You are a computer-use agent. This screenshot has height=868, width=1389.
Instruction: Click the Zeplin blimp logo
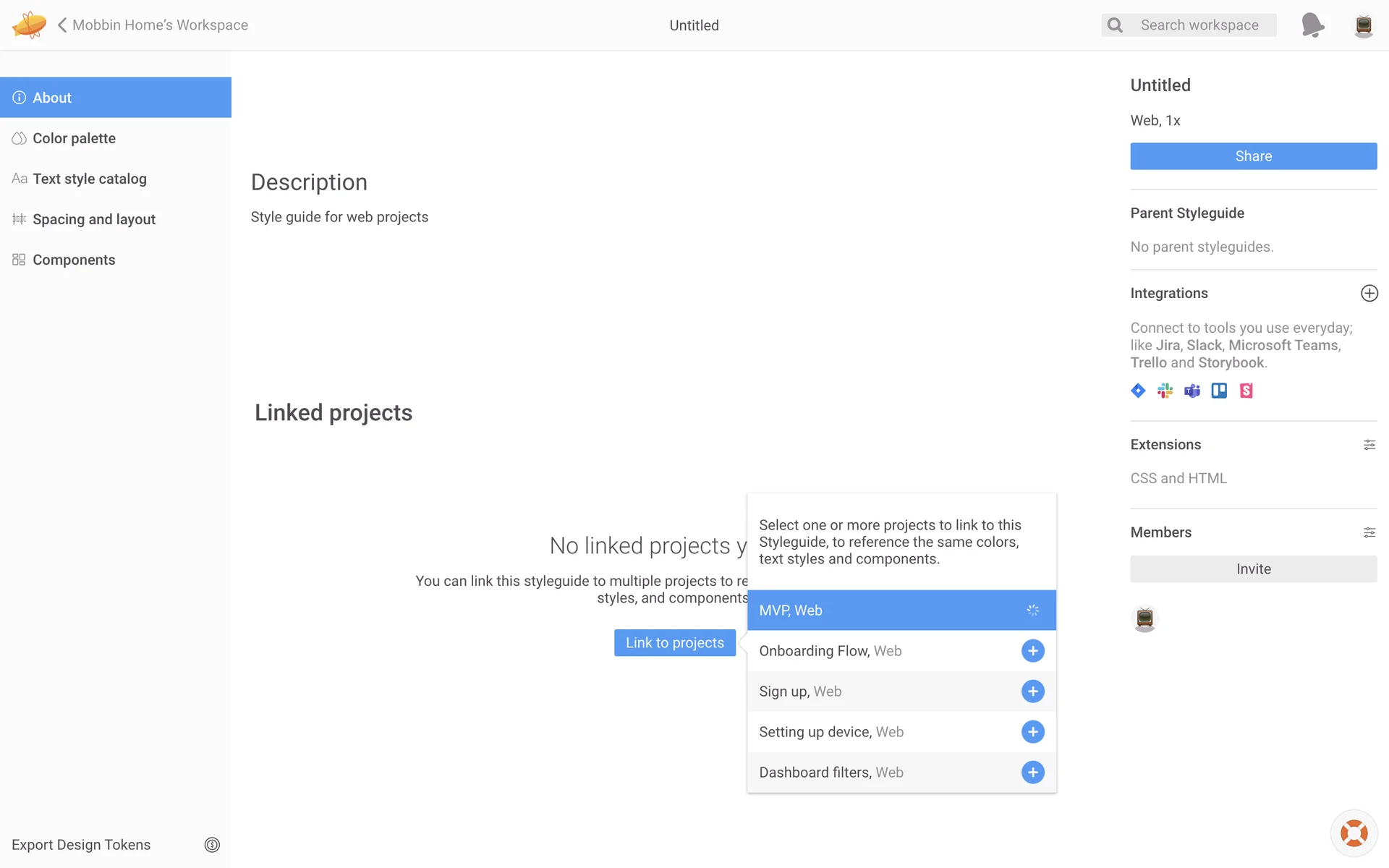click(29, 25)
